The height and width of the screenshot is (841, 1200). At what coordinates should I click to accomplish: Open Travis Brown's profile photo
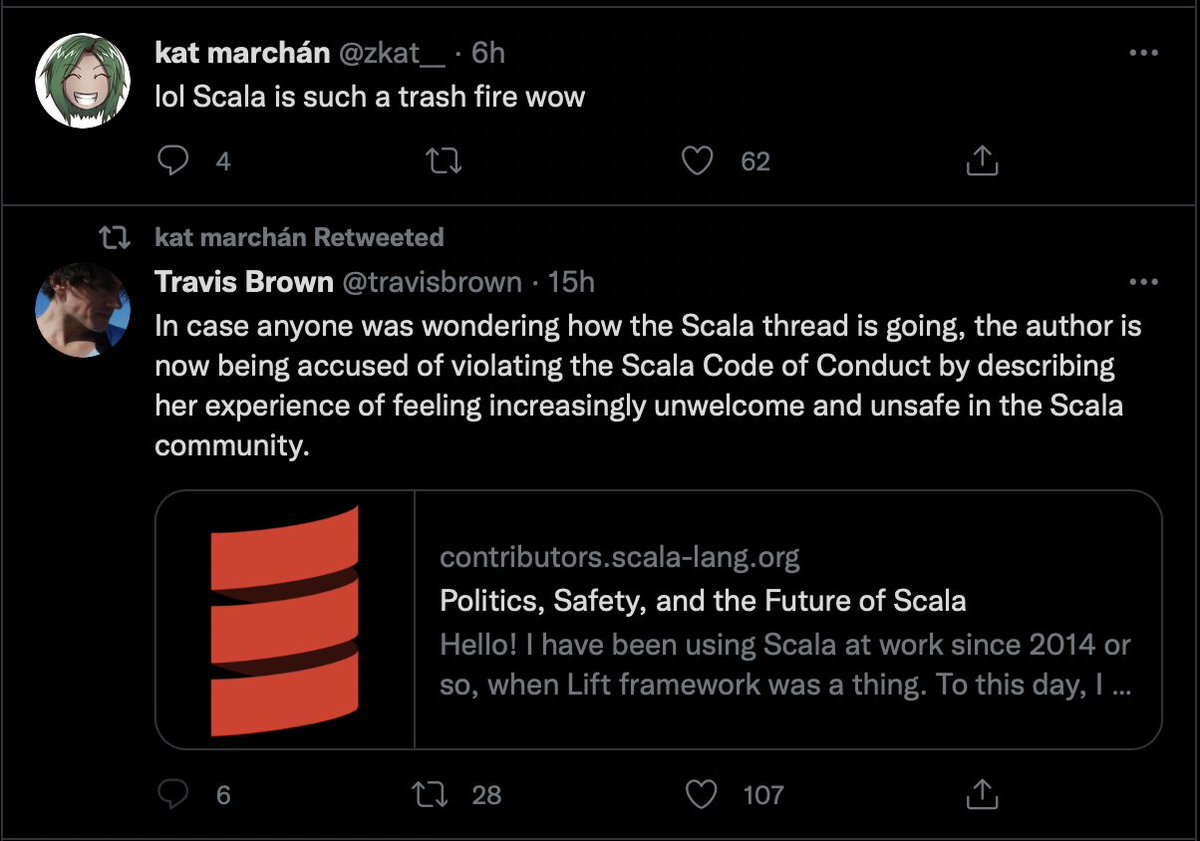point(84,310)
